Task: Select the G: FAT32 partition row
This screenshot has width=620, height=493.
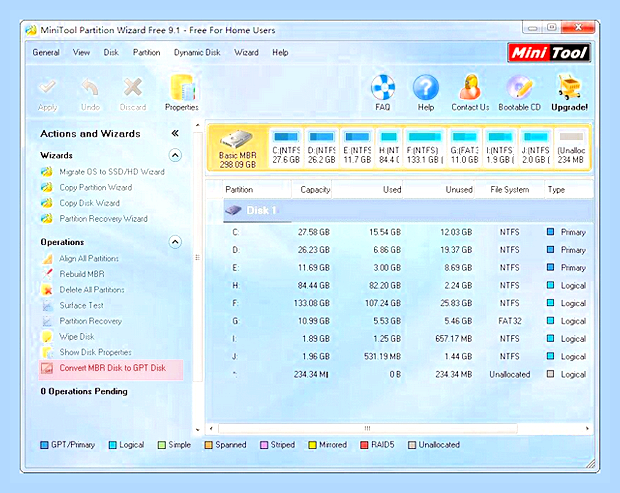Action: click(408, 321)
